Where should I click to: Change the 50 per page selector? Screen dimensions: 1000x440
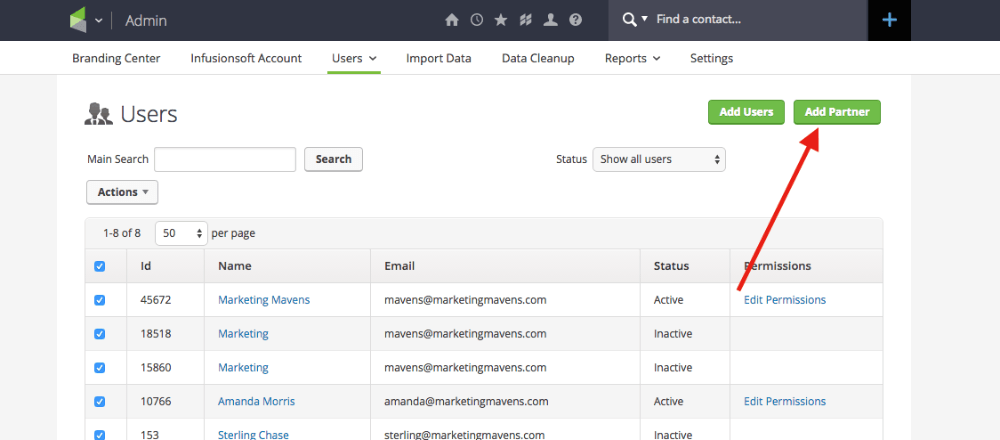(x=181, y=233)
